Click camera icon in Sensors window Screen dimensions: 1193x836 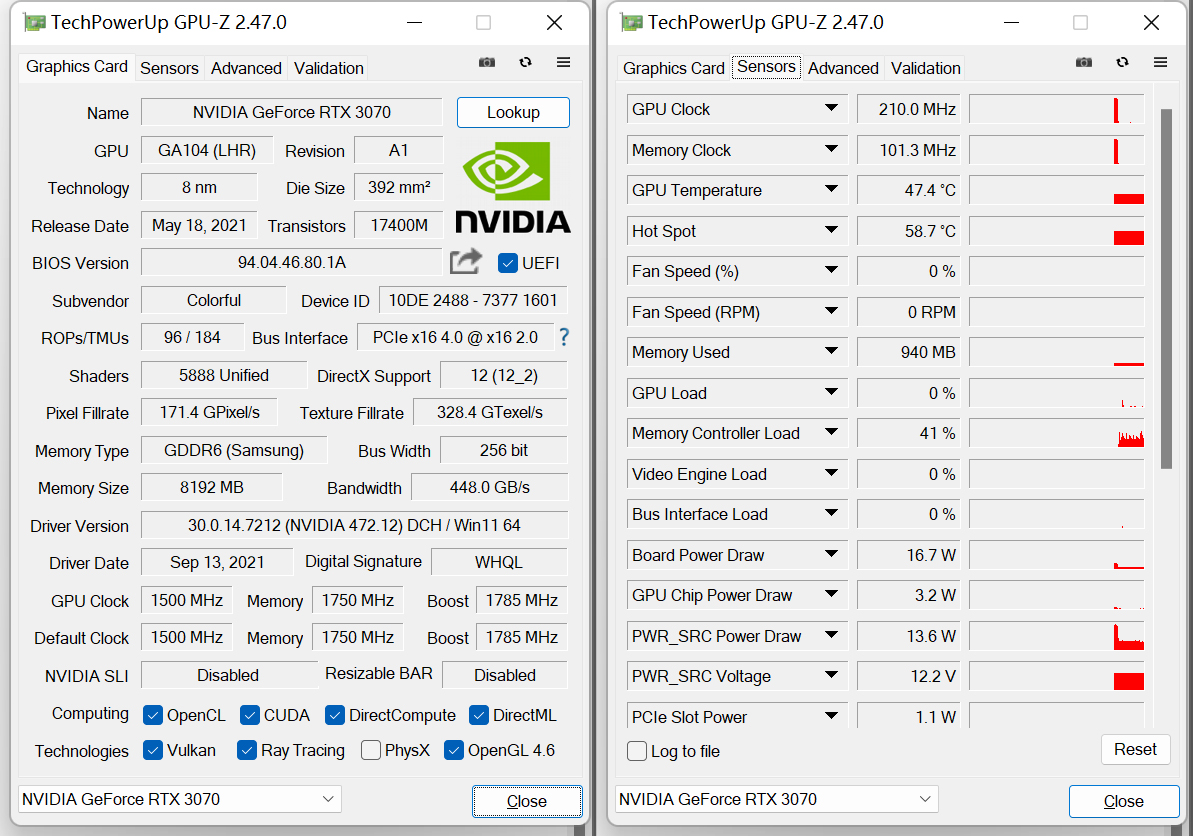[1083, 62]
